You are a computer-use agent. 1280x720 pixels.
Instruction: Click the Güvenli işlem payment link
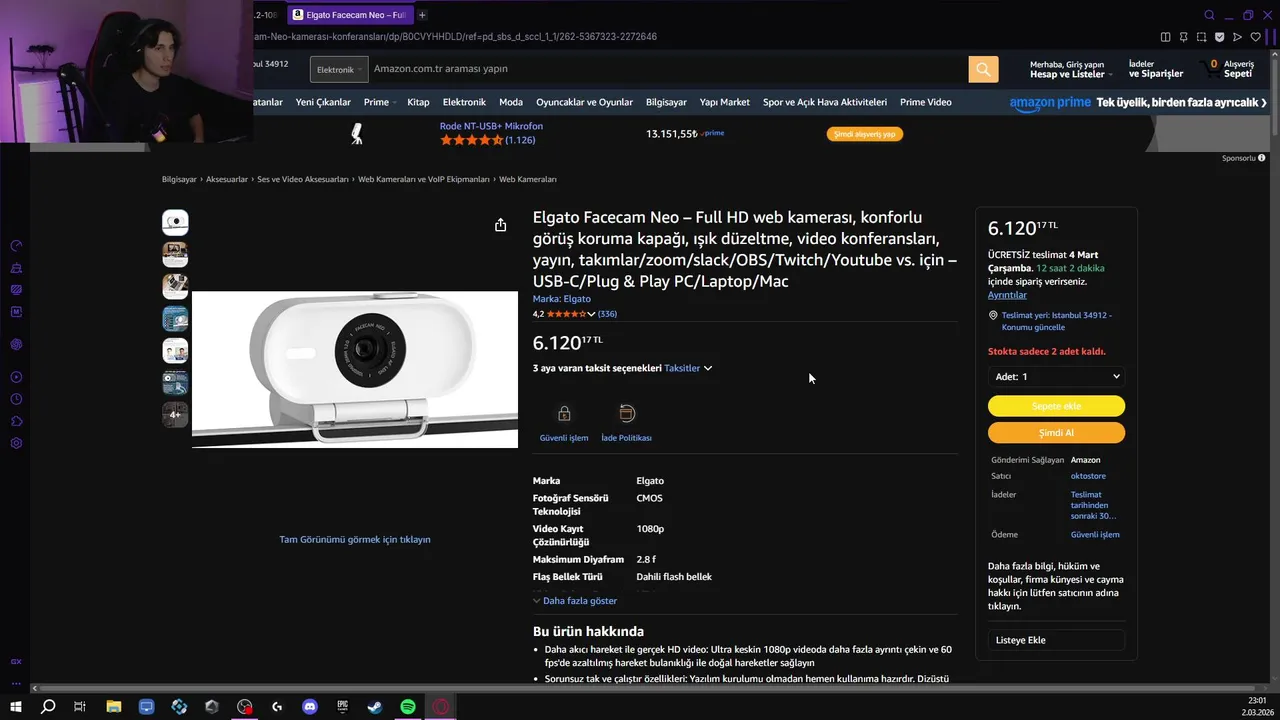(x=1095, y=534)
